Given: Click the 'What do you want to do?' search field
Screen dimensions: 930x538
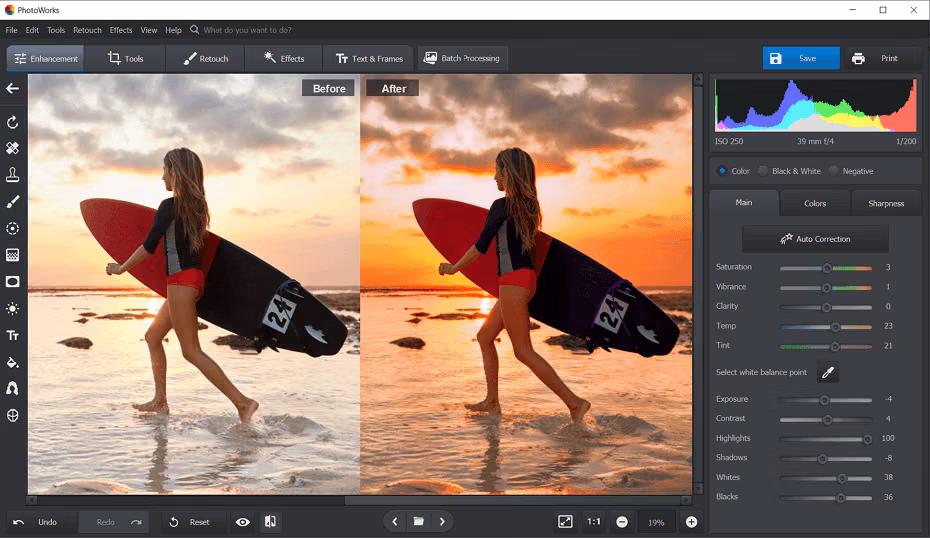Looking at the screenshot, I should [247, 30].
